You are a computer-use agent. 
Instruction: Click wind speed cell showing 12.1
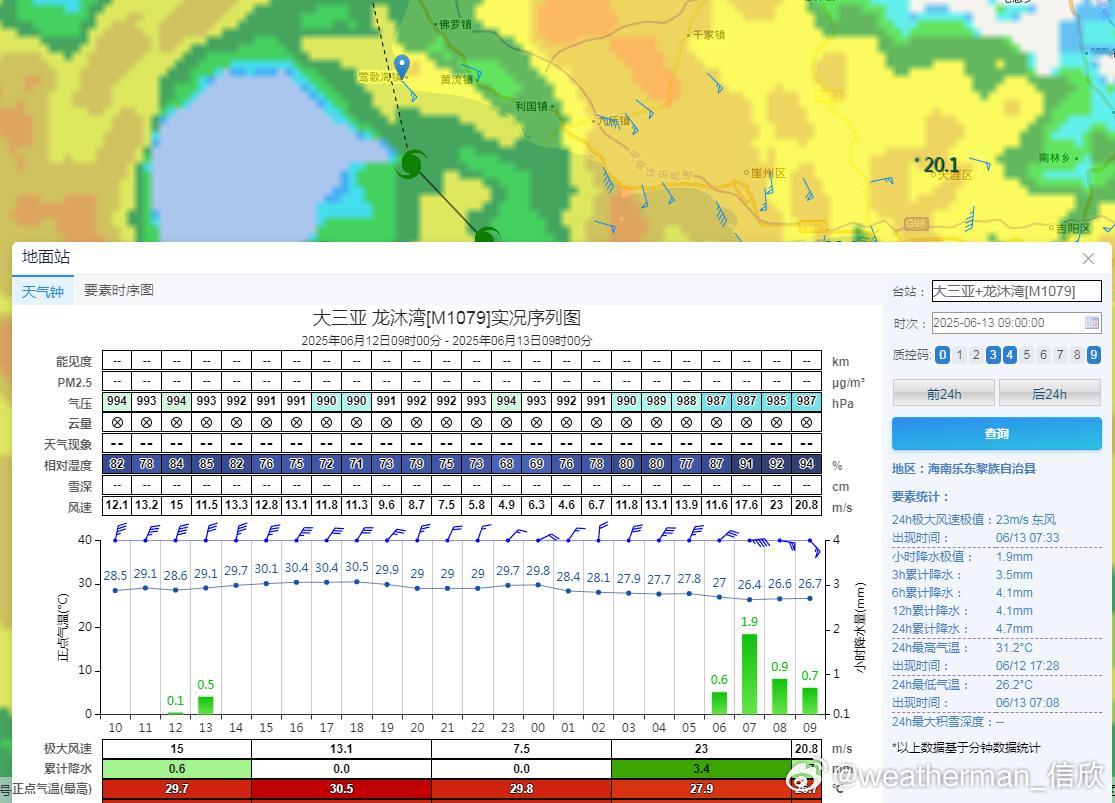click(117, 505)
